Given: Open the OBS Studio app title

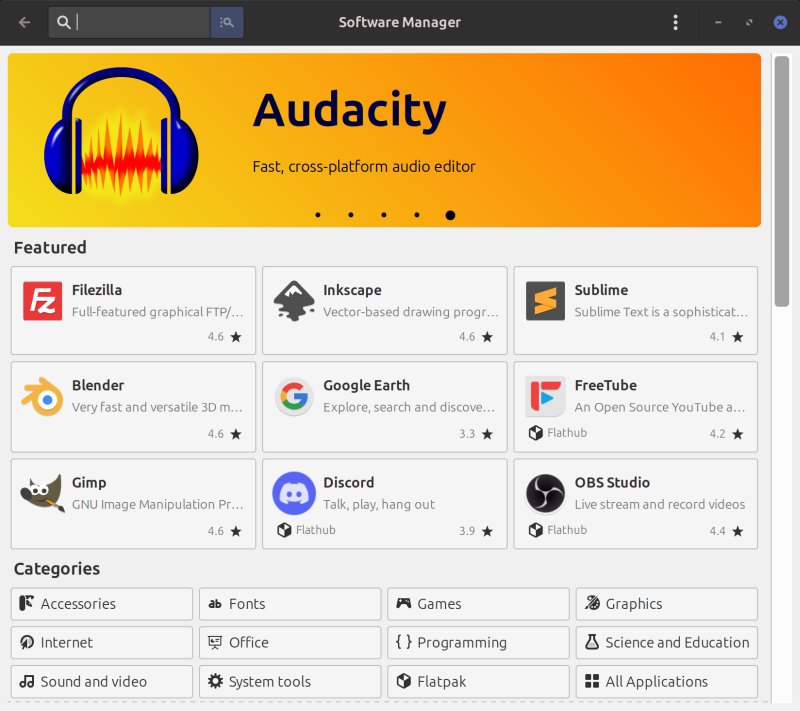Looking at the screenshot, I should click(x=612, y=483).
